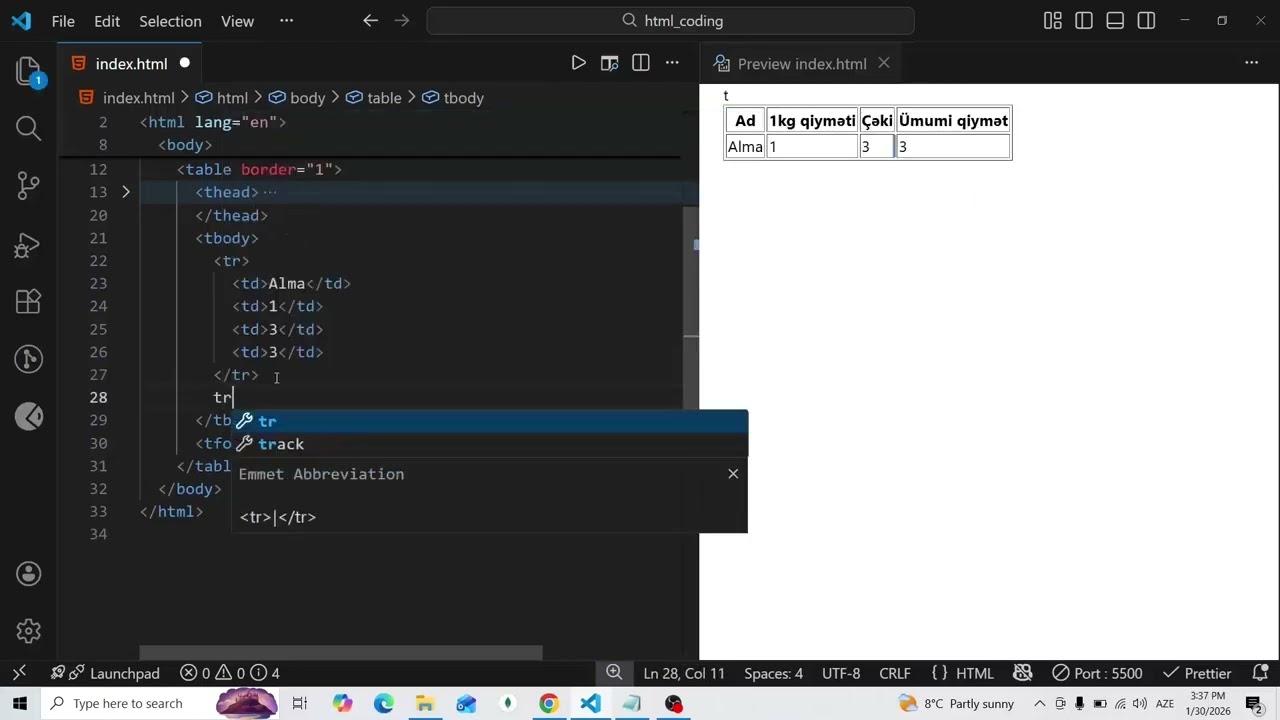The image size is (1280, 720).
Task: Switch to the index.html editor tab
Action: (131, 63)
